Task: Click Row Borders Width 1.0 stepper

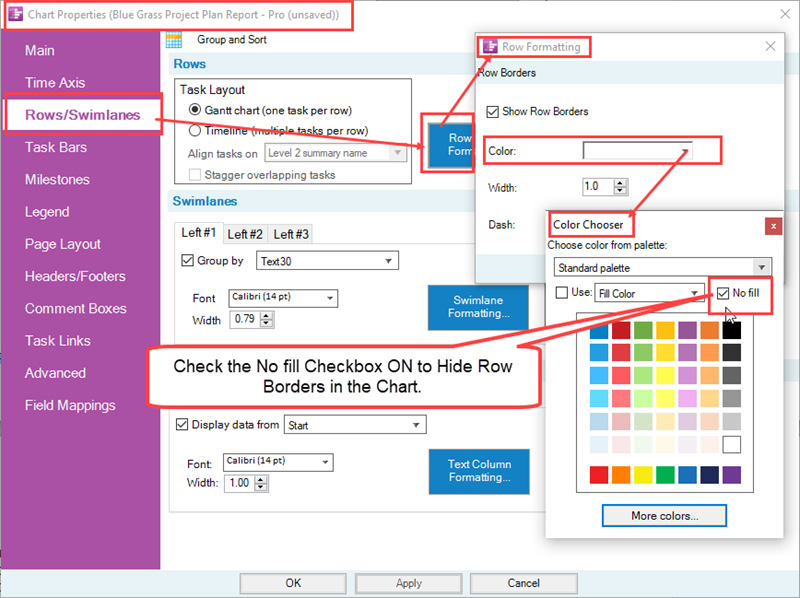Action: click(620, 187)
